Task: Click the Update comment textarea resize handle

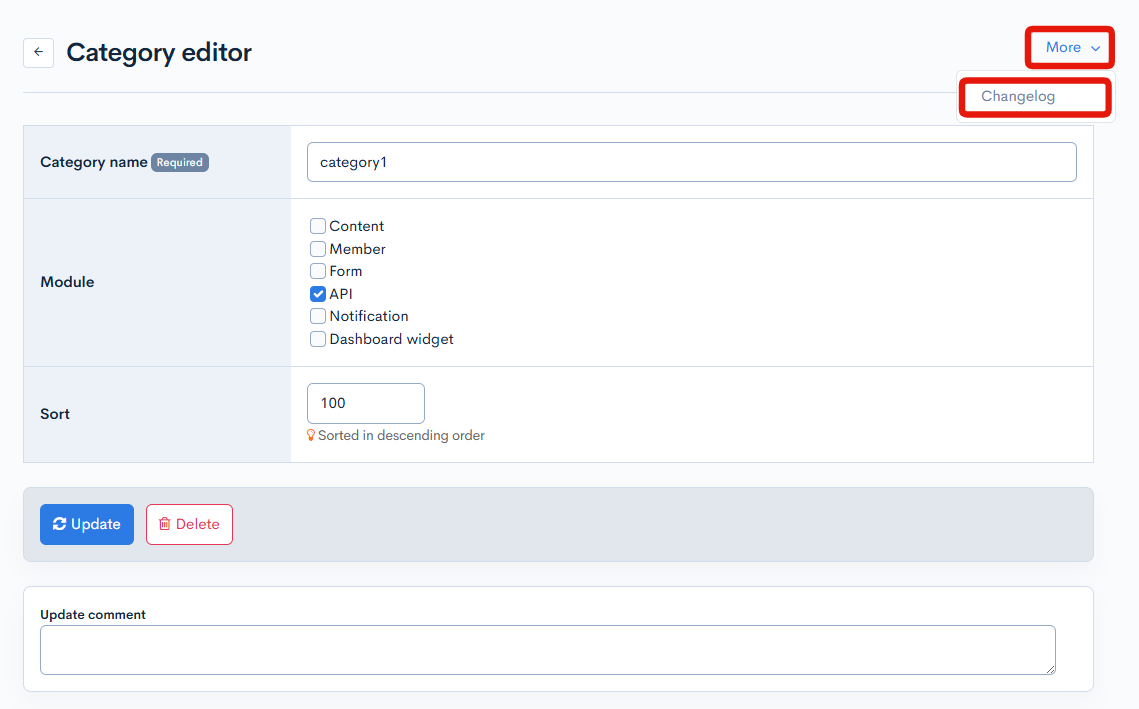Action: 1050,669
